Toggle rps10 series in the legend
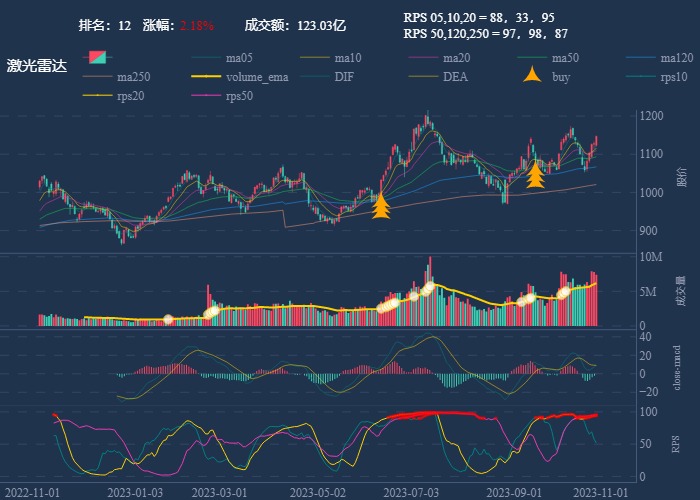The height and width of the screenshot is (500, 700). [642, 77]
